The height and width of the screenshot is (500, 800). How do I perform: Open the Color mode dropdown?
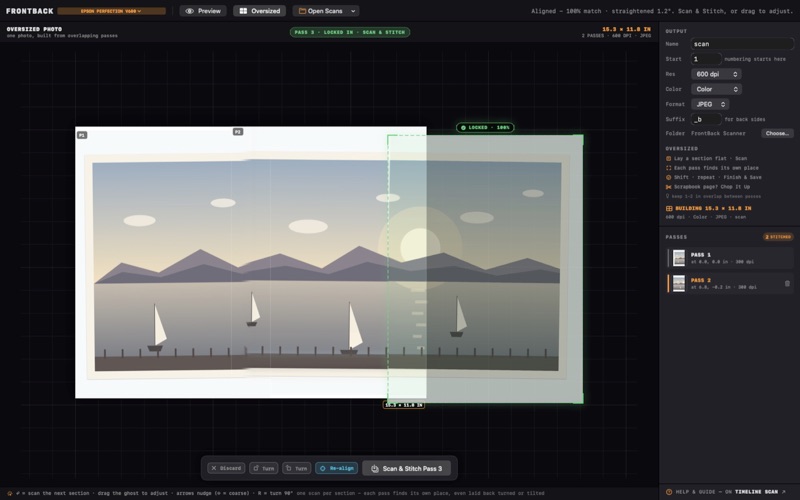(716, 89)
